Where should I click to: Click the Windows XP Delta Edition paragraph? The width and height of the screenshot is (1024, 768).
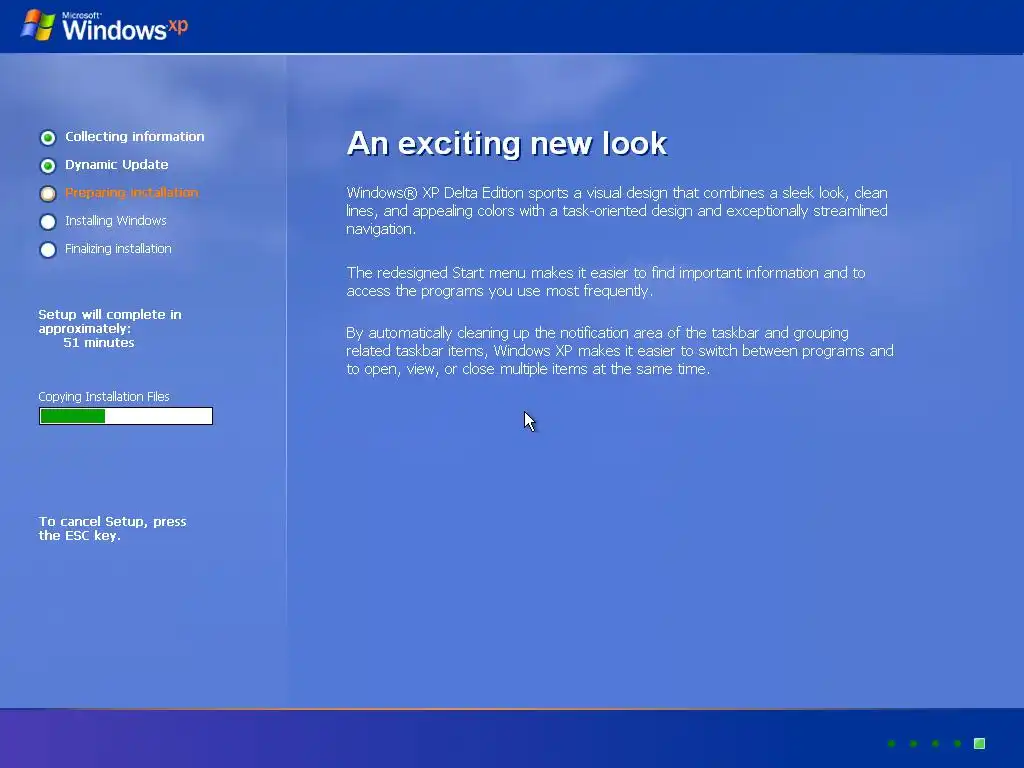[617, 211]
